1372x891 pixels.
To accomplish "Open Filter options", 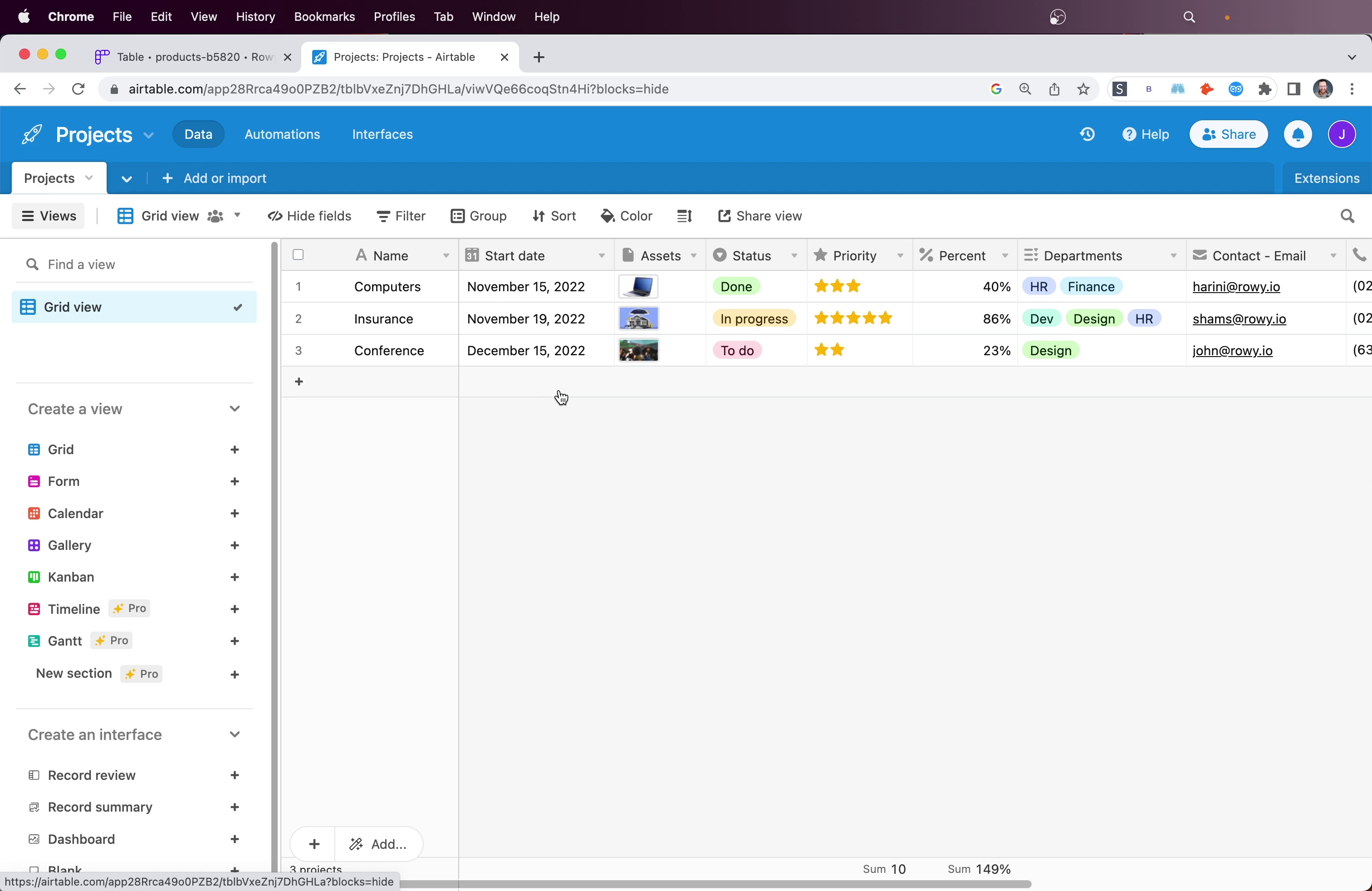I will [x=401, y=217].
